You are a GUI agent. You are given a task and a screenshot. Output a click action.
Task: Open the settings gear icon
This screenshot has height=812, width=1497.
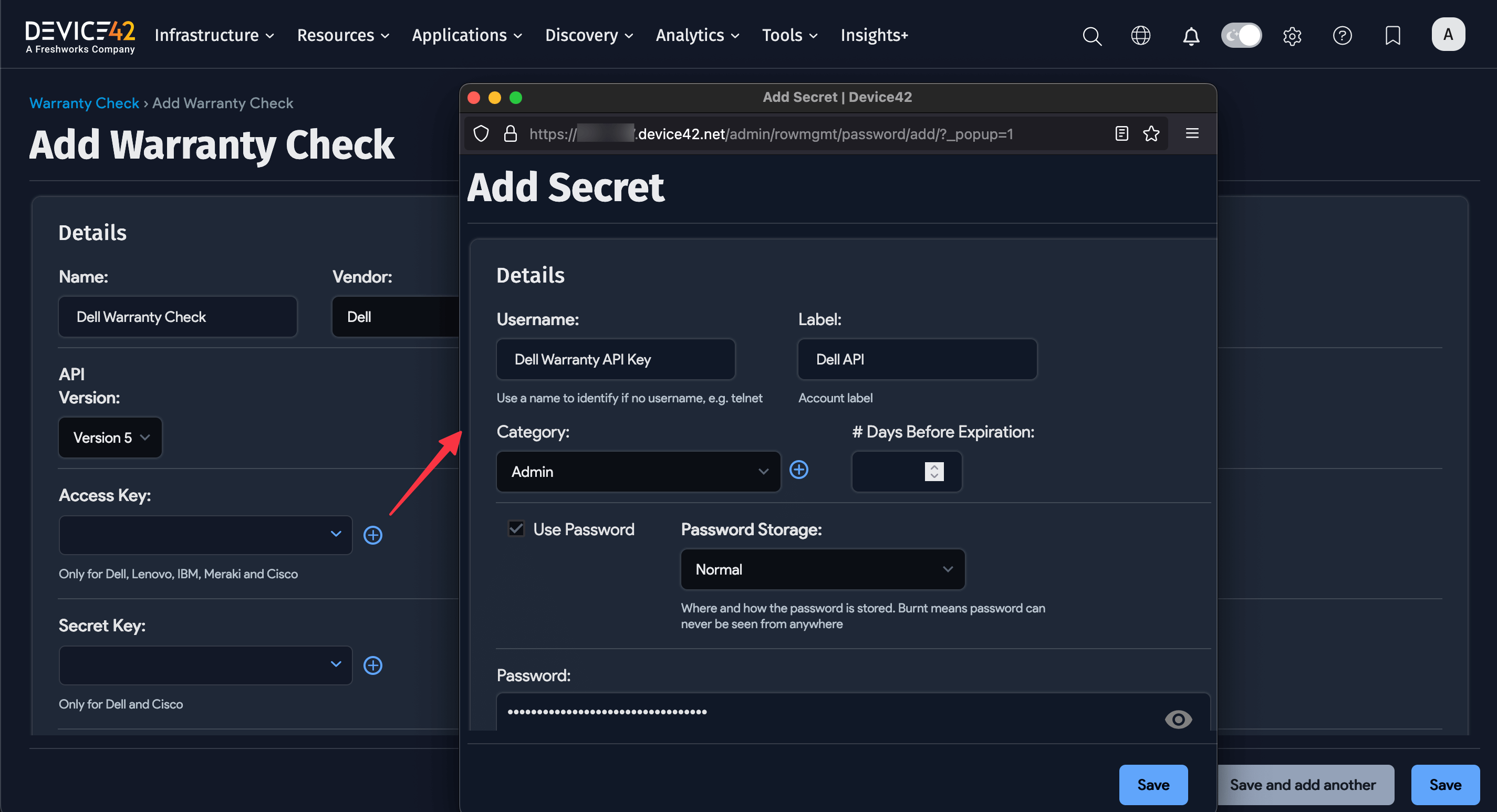pos(1293,36)
